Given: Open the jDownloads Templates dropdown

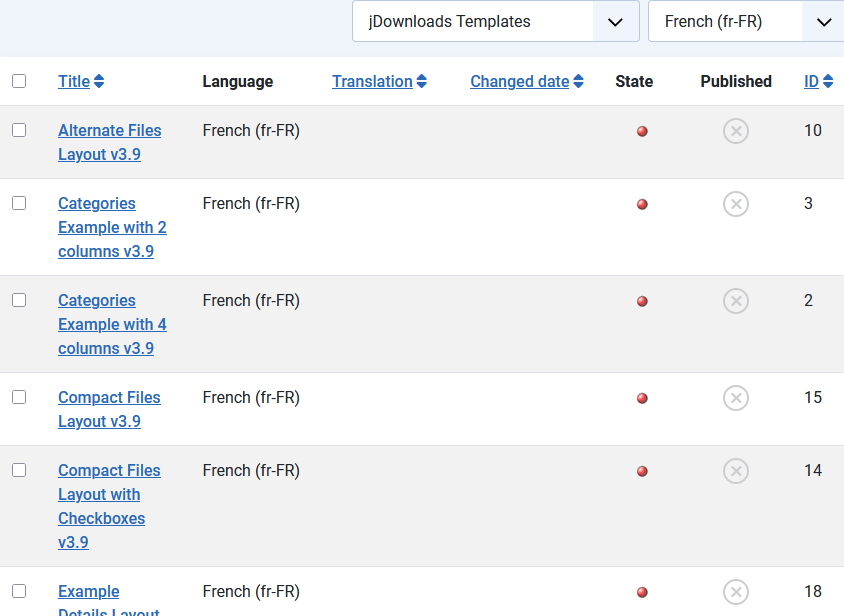Looking at the screenshot, I should click(x=495, y=21).
